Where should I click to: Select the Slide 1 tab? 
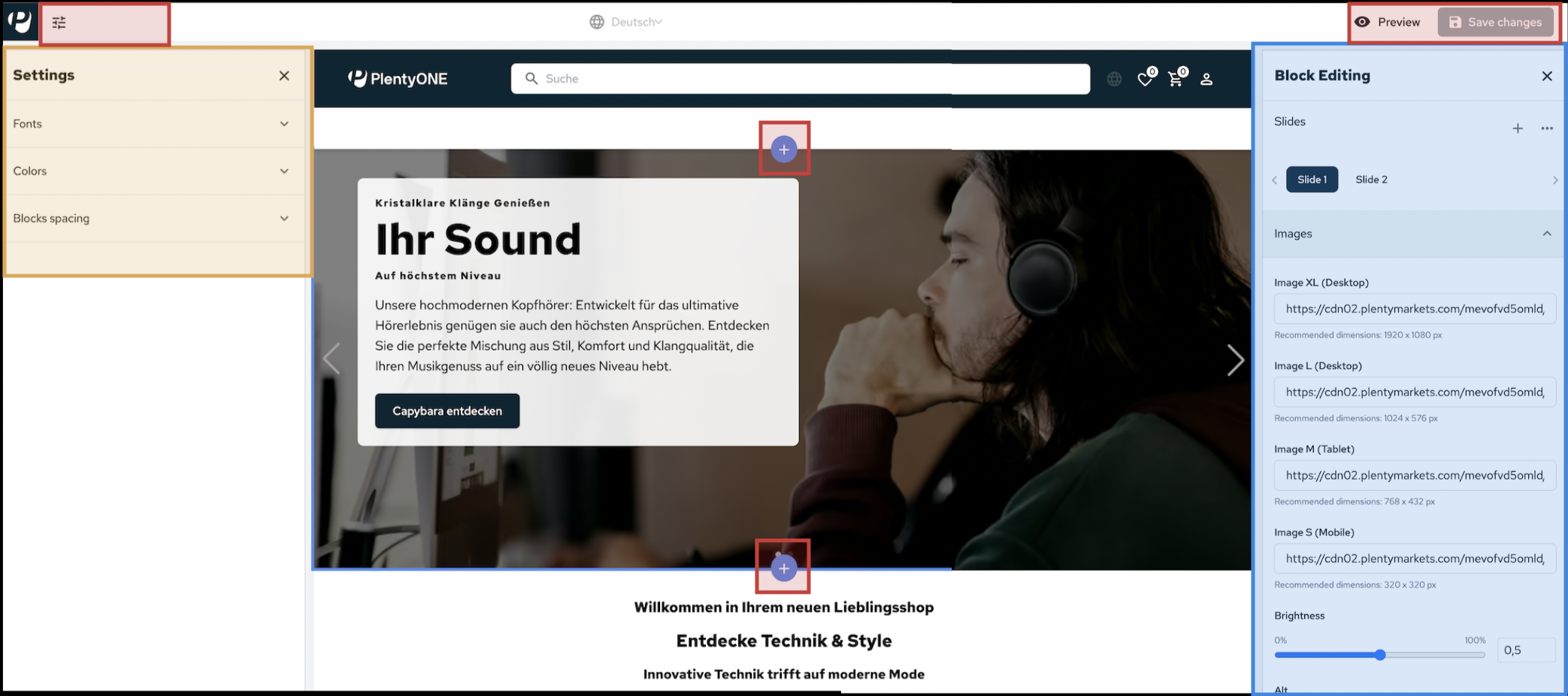pyautogui.click(x=1312, y=180)
